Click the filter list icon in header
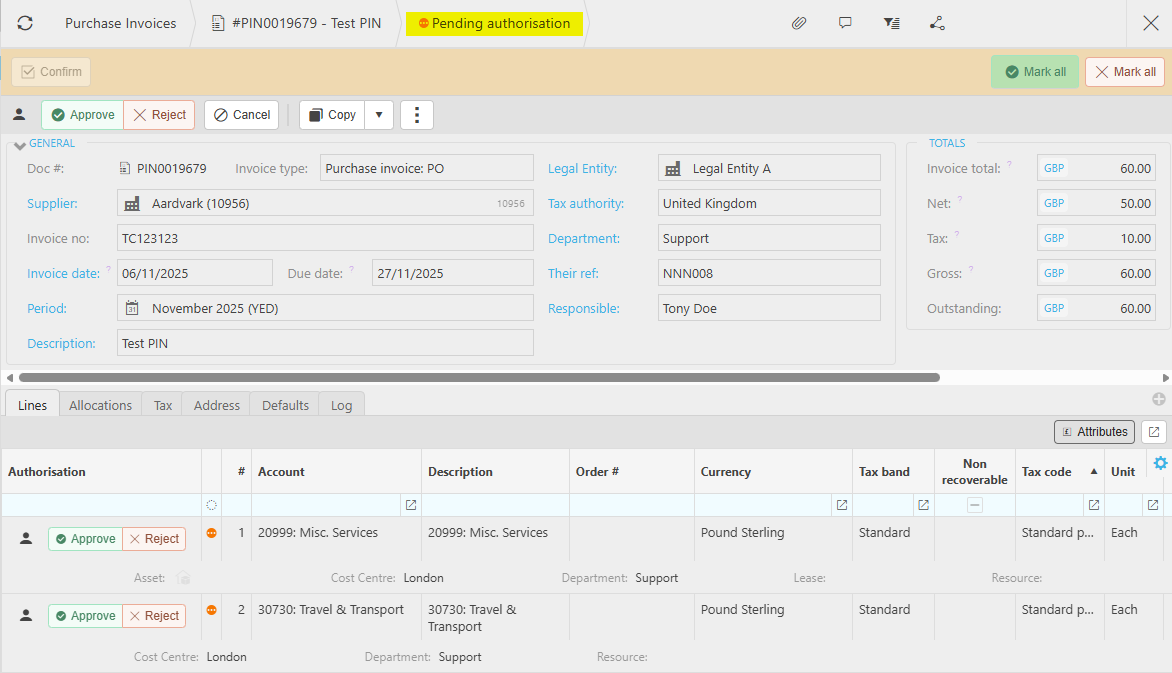This screenshot has height=673, width=1172. pyautogui.click(x=891, y=23)
